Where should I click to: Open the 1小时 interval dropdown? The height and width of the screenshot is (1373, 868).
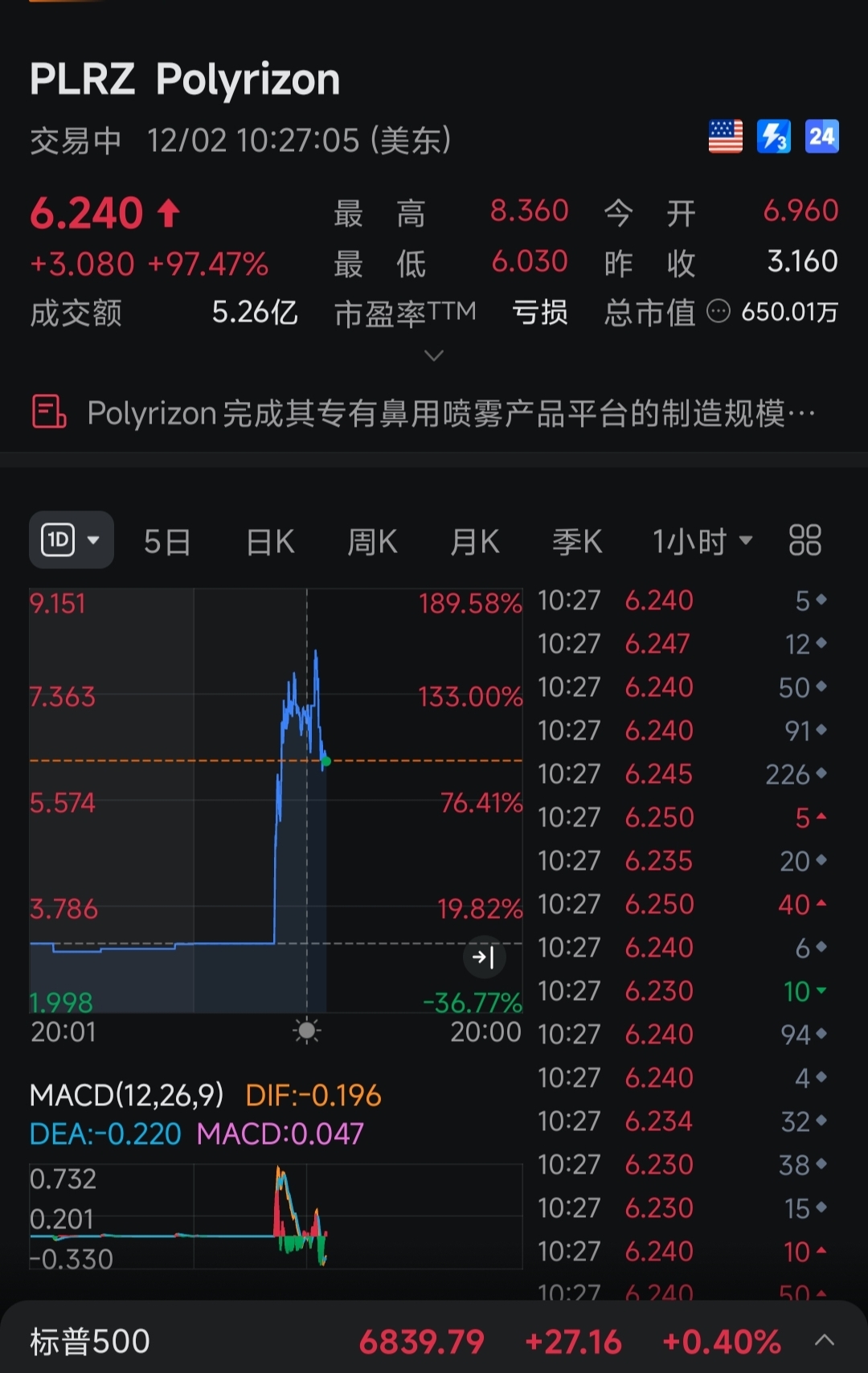point(702,541)
